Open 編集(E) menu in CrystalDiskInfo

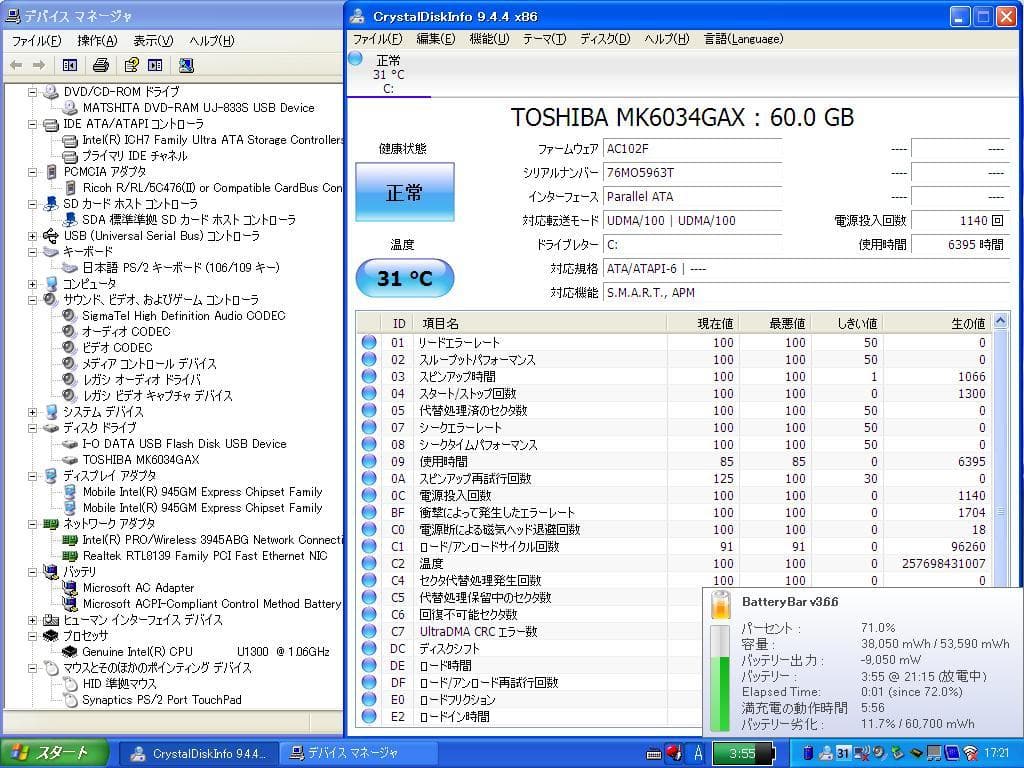pos(436,39)
